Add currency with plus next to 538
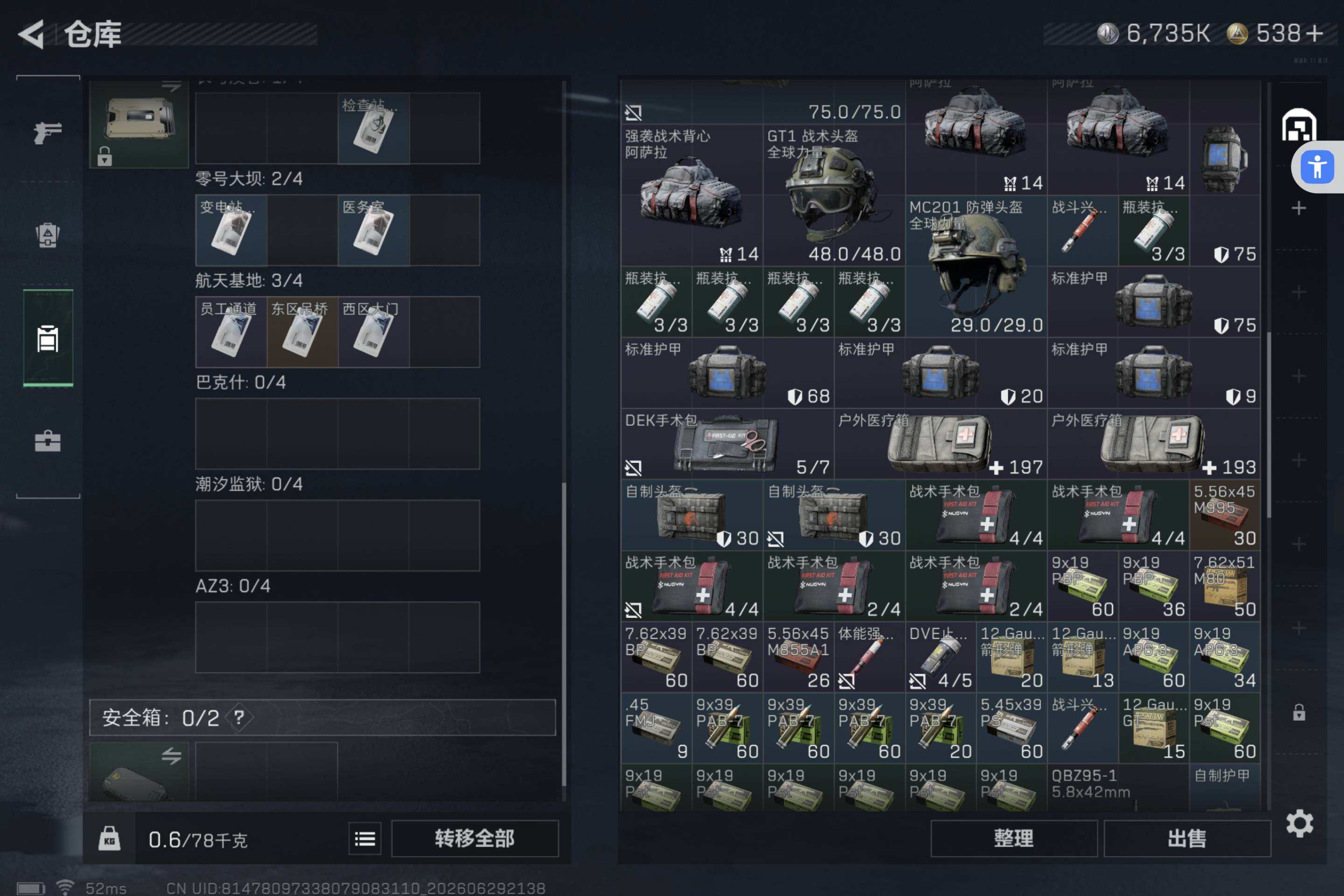 click(1315, 33)
